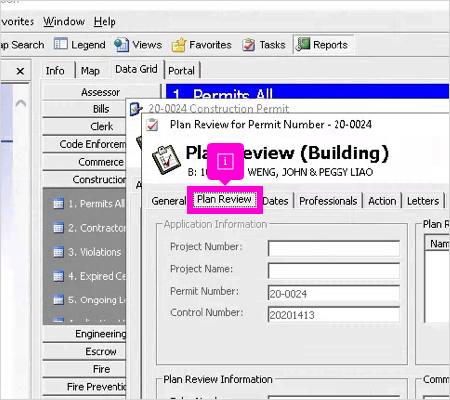This screenshot has height=400, width=450.
Task: Close the left panel with the X
Action: (x=20, y=71)
